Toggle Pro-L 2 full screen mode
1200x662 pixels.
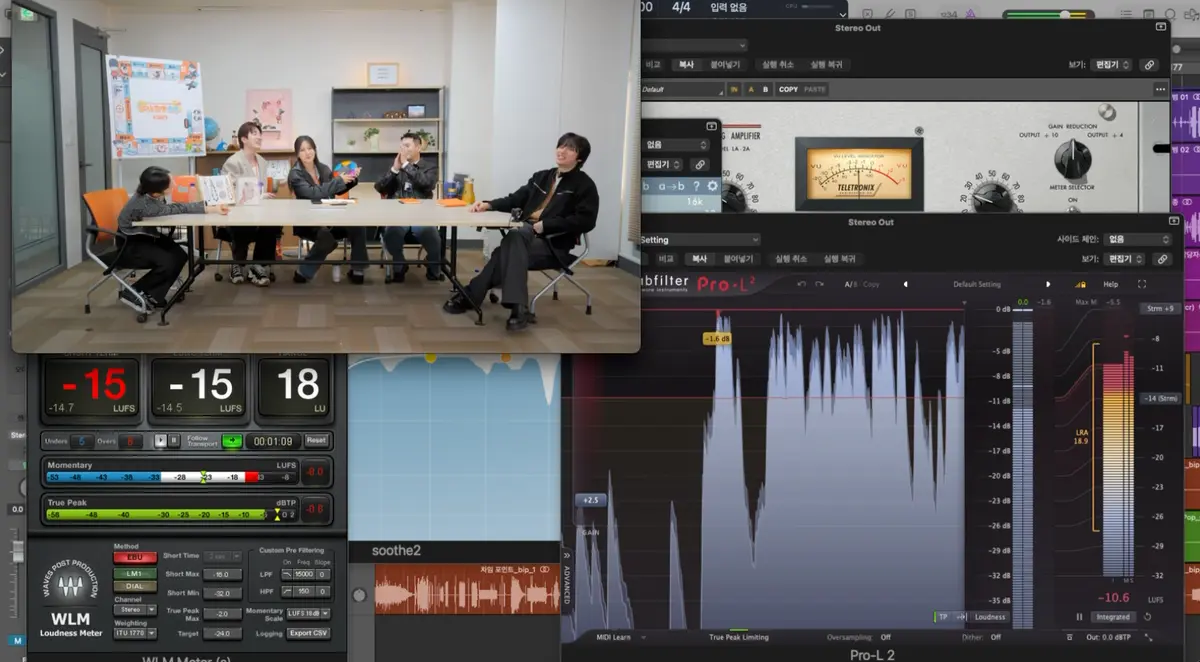1142,284
